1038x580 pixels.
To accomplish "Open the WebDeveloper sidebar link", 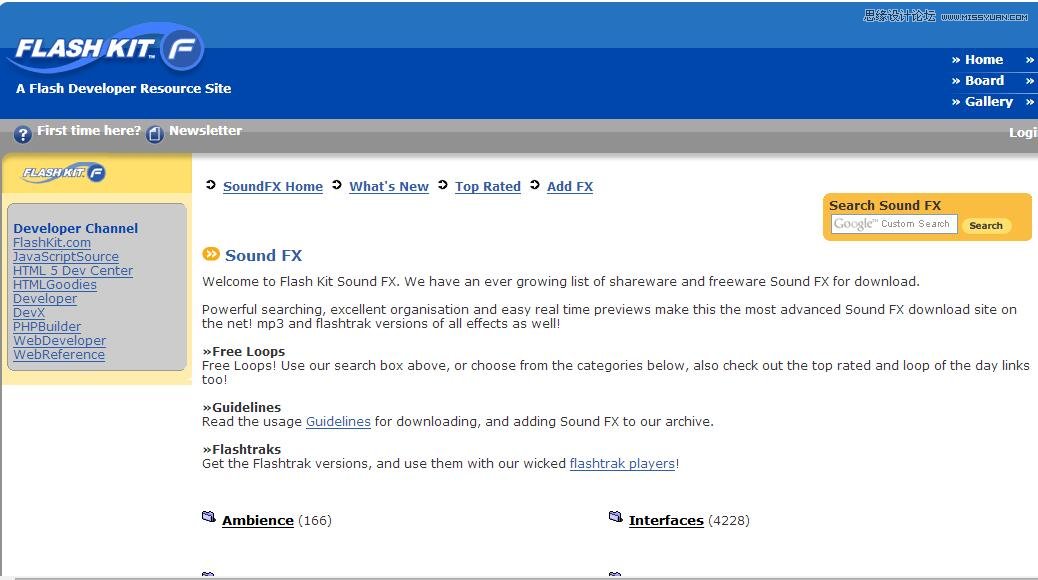I will coord(60,340).
